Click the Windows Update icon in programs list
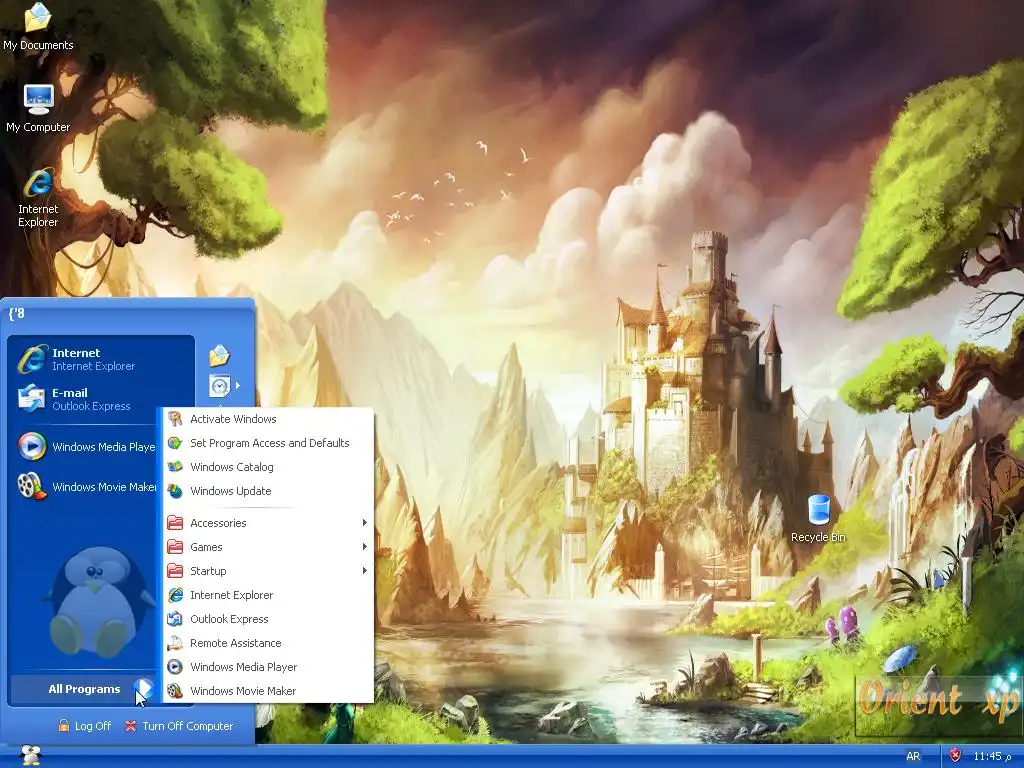Viewport: 1024px width, 768px height. (x=175, y=491)
